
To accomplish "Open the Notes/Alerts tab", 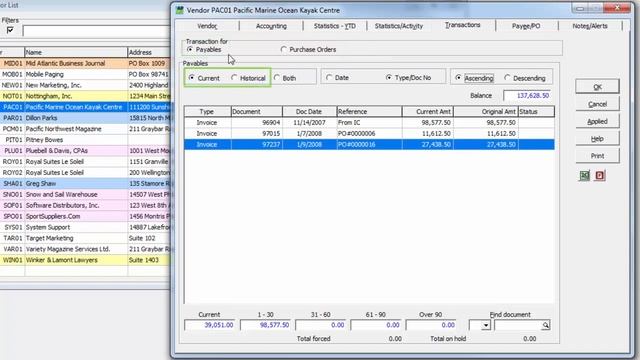I will (x=590, y=26).
